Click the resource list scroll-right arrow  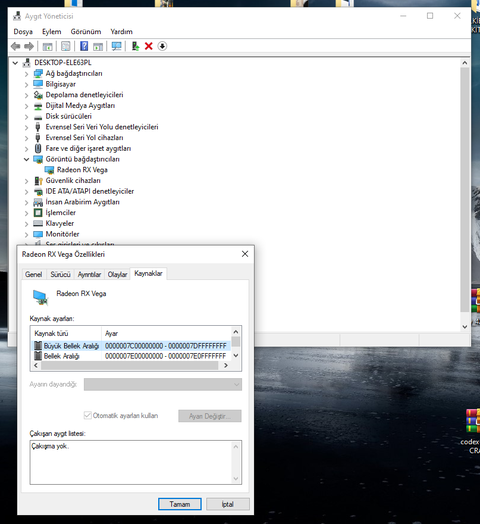point(226,366)
